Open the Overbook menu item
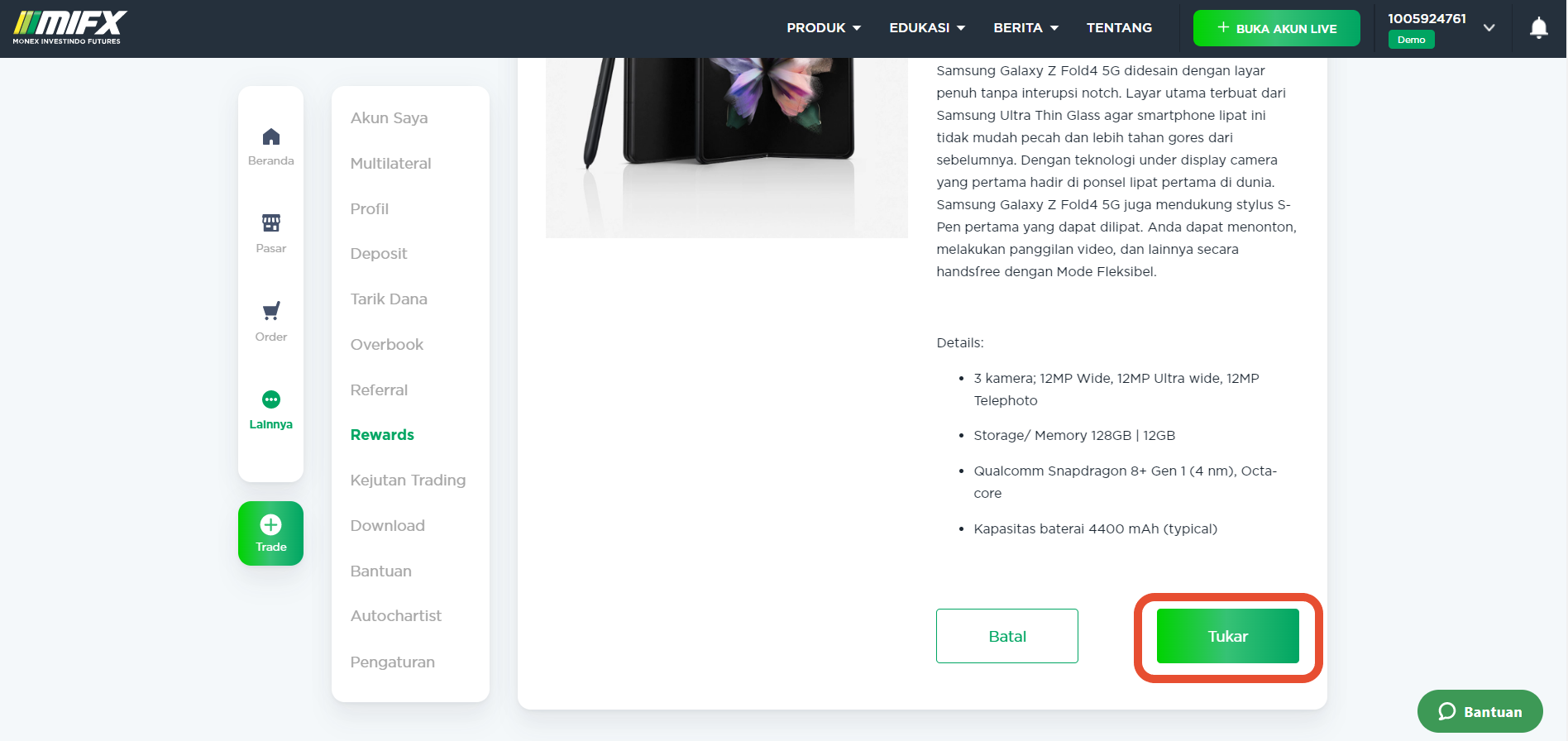1568x741 pixels. tap(386, 345)
